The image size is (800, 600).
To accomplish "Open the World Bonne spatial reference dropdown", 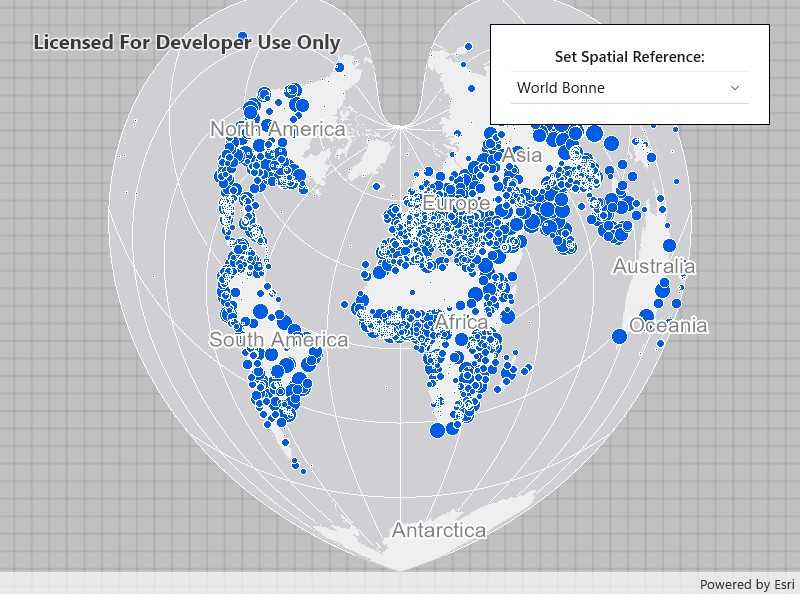I will (x=628, y=88).
